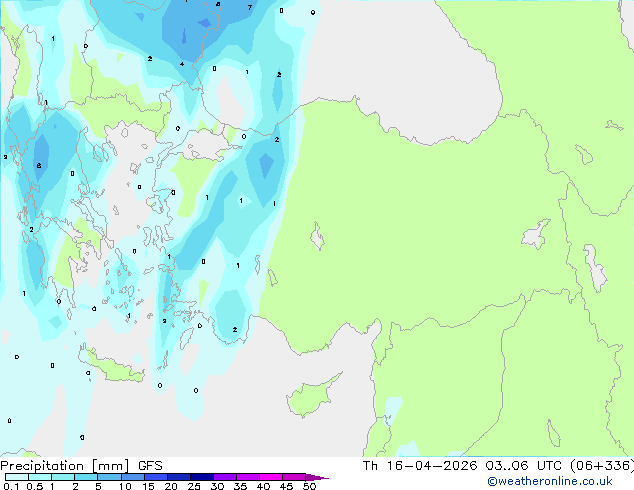Pick the legend swatch between 10 and 15

tap(132, 477)
